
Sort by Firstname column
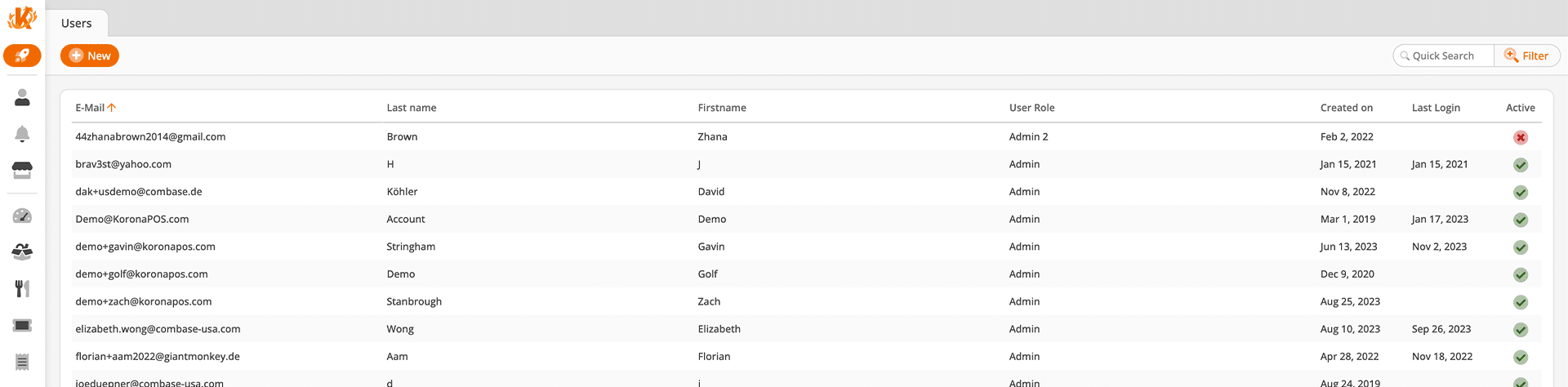(722, 108)
